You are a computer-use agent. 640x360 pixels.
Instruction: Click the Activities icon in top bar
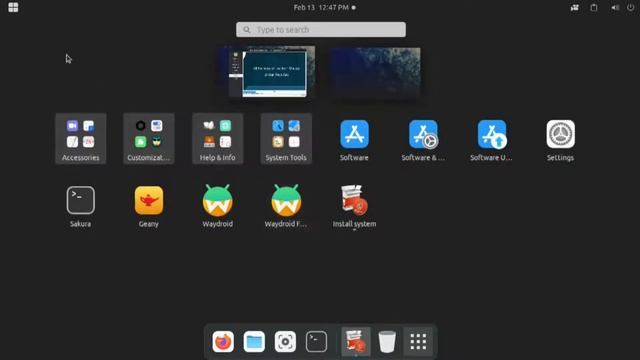(x=13, y=7)
